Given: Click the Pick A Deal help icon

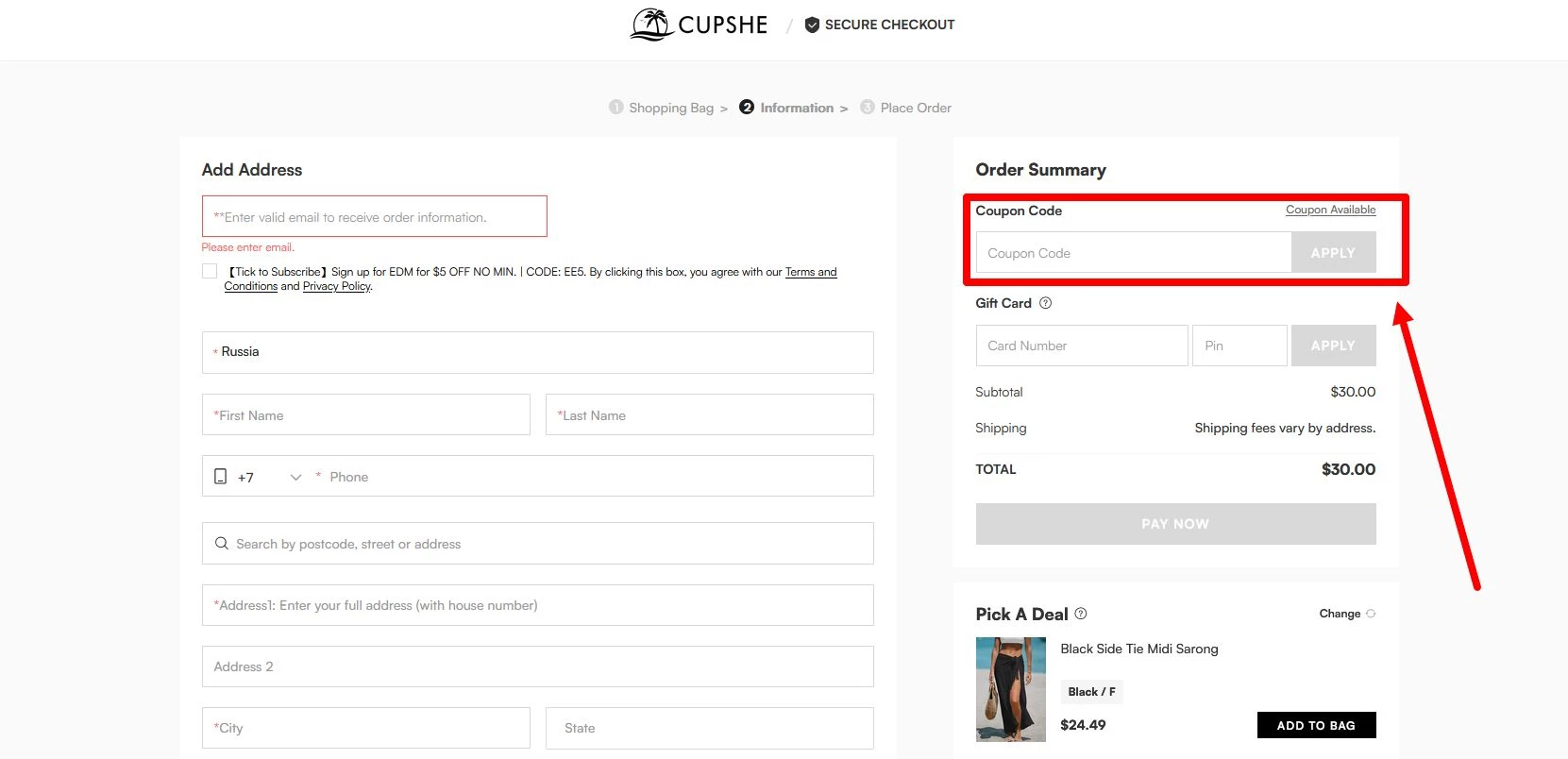Looking at the screenshot, I should [1081, 614].
